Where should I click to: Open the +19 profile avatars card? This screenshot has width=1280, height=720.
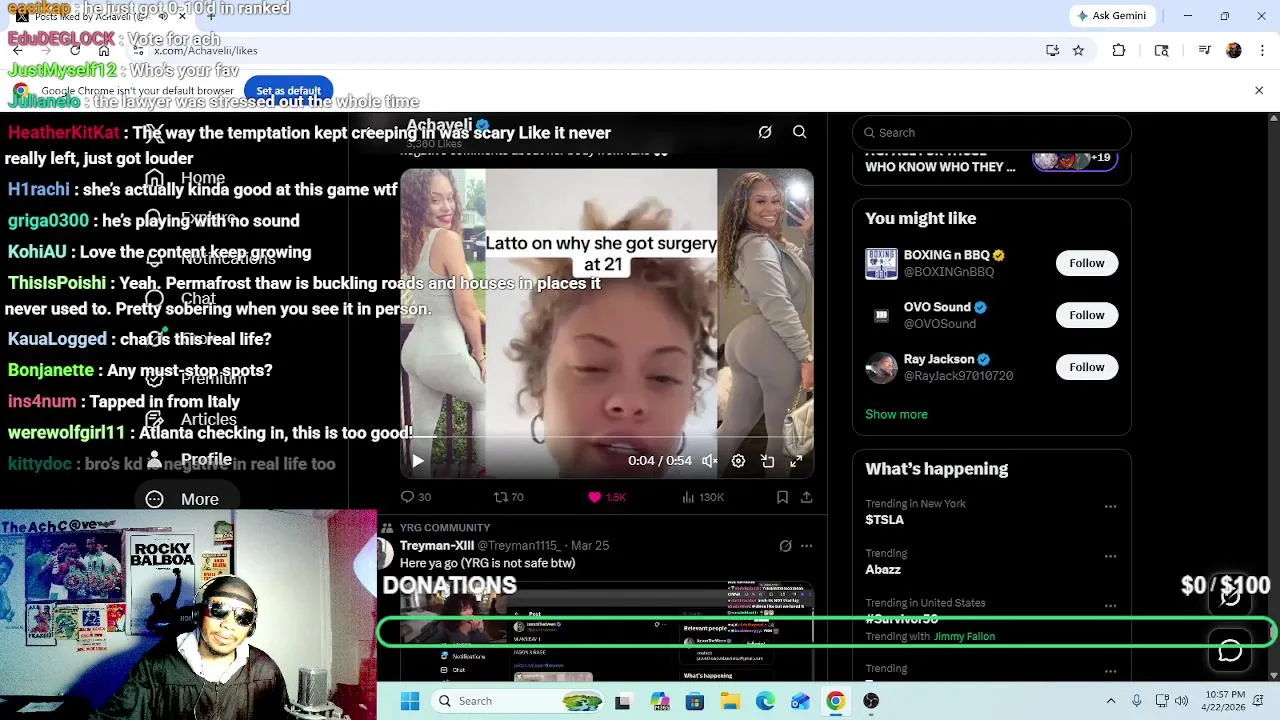pos(1074,159)
